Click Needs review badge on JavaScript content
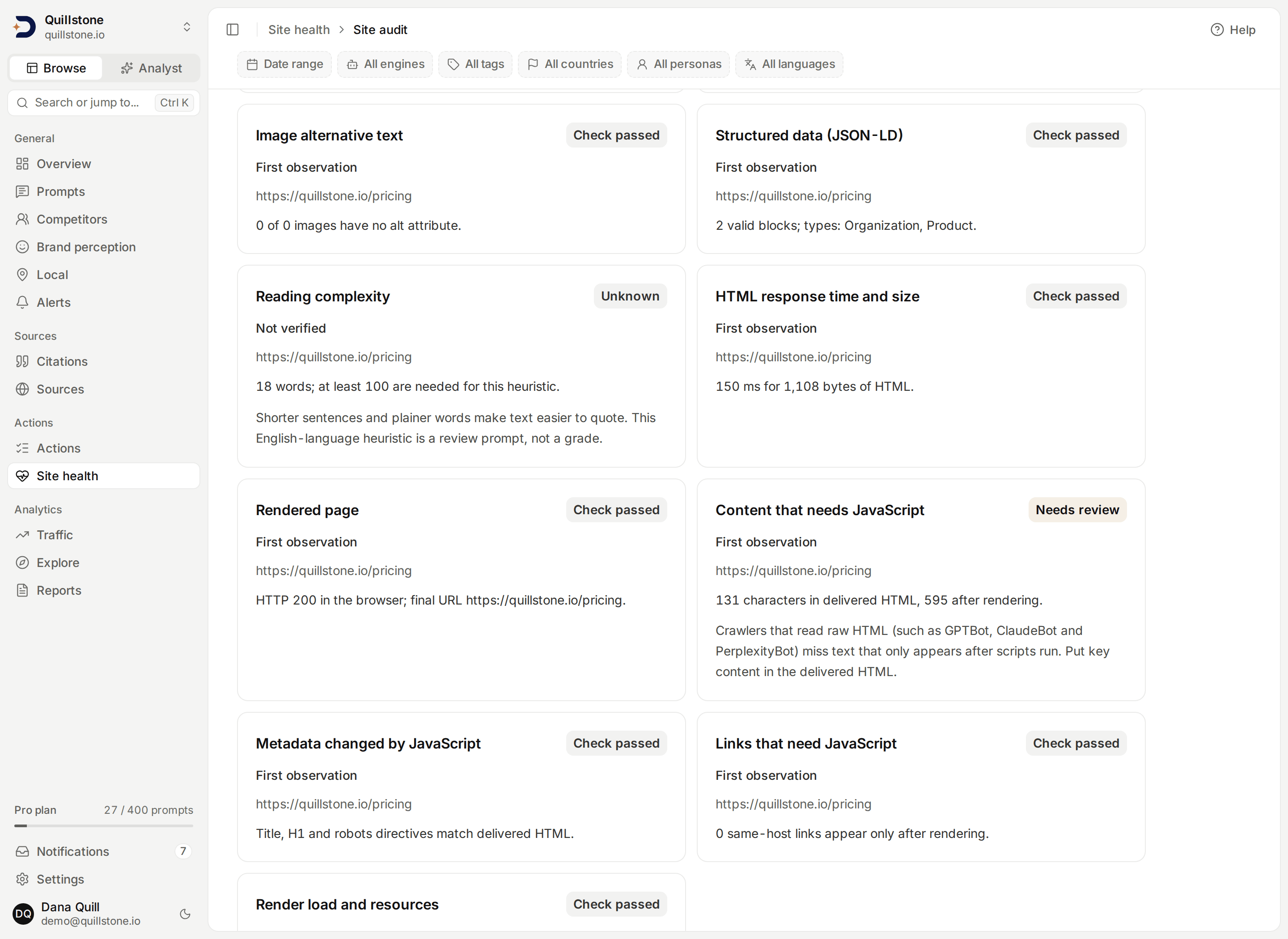This screenshot has width=1288, height=939. (x=1077, y=510)
